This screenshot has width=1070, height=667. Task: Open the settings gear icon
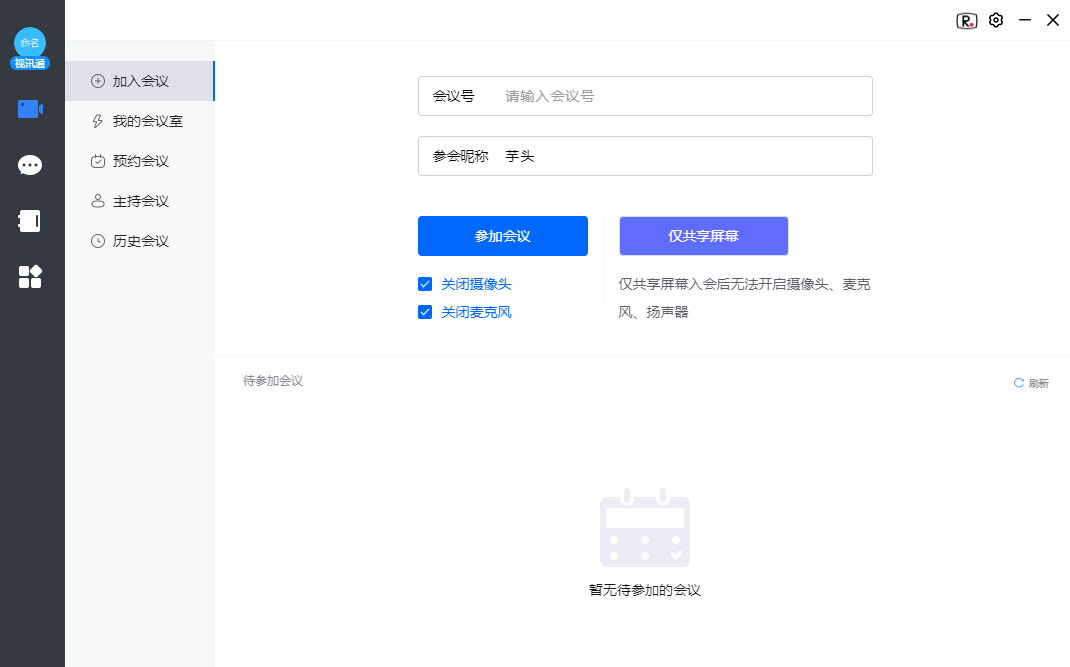(x=996, y=20)
